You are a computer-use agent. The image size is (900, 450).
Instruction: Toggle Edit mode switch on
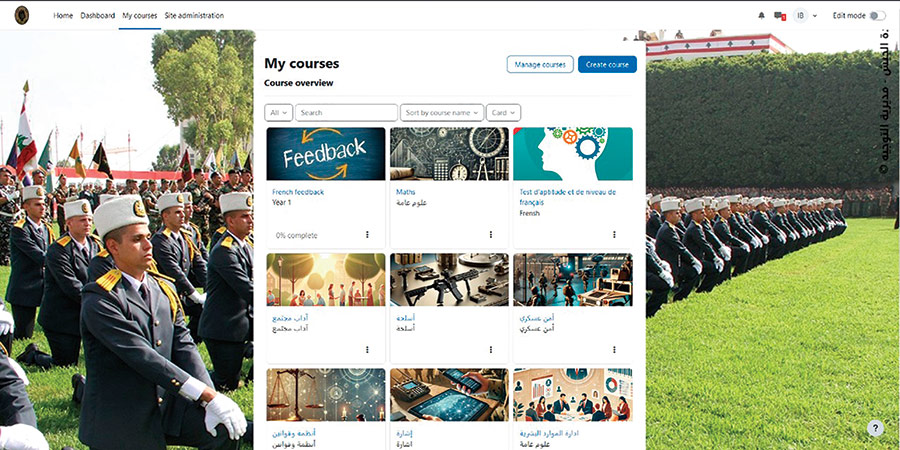click(x=877, y=16)
